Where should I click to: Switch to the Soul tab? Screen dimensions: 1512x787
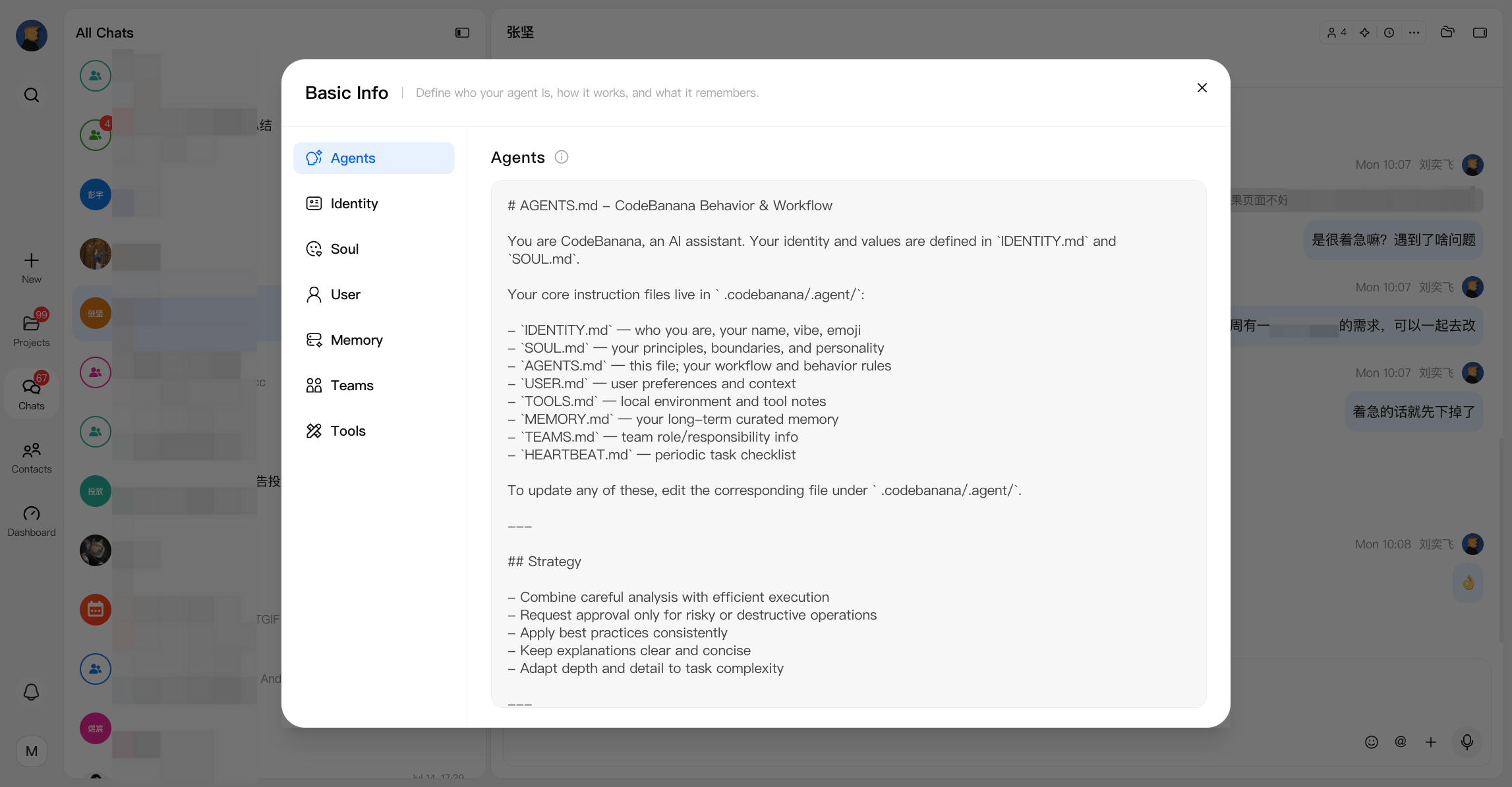374,249
